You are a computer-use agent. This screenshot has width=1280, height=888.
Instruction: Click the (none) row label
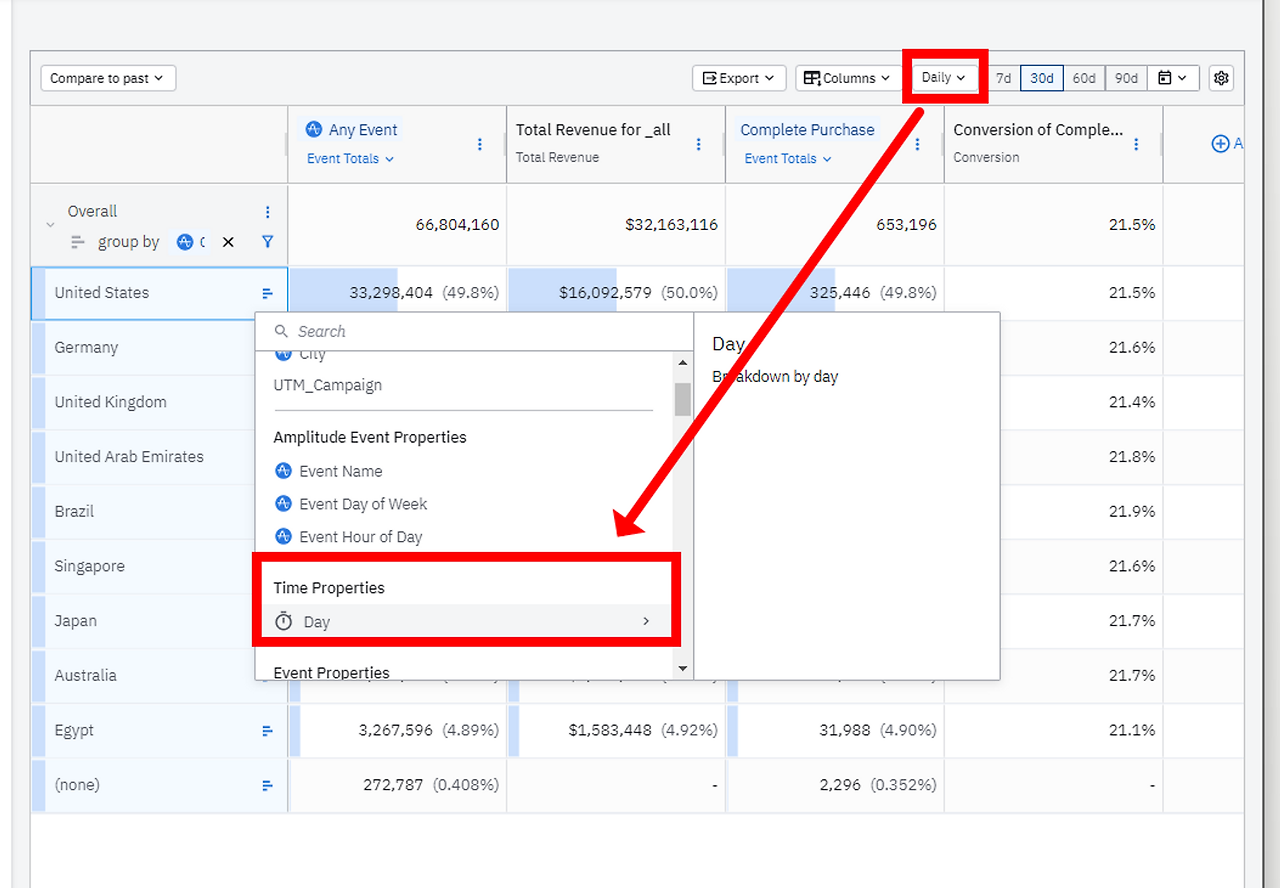[77, 786]
